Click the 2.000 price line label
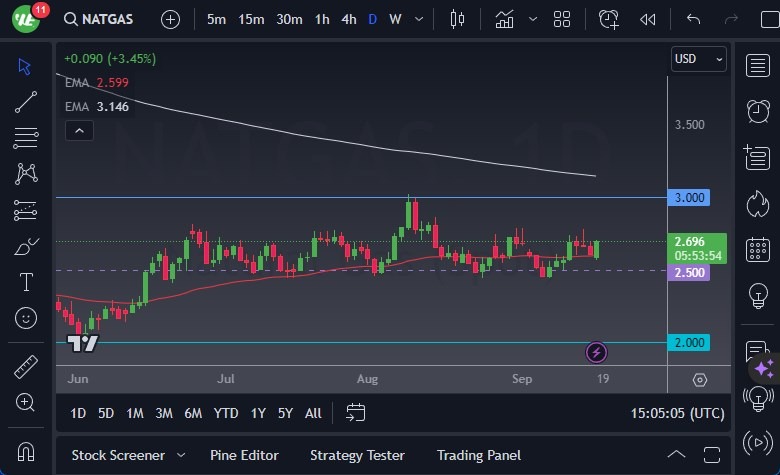 point(689,343)
